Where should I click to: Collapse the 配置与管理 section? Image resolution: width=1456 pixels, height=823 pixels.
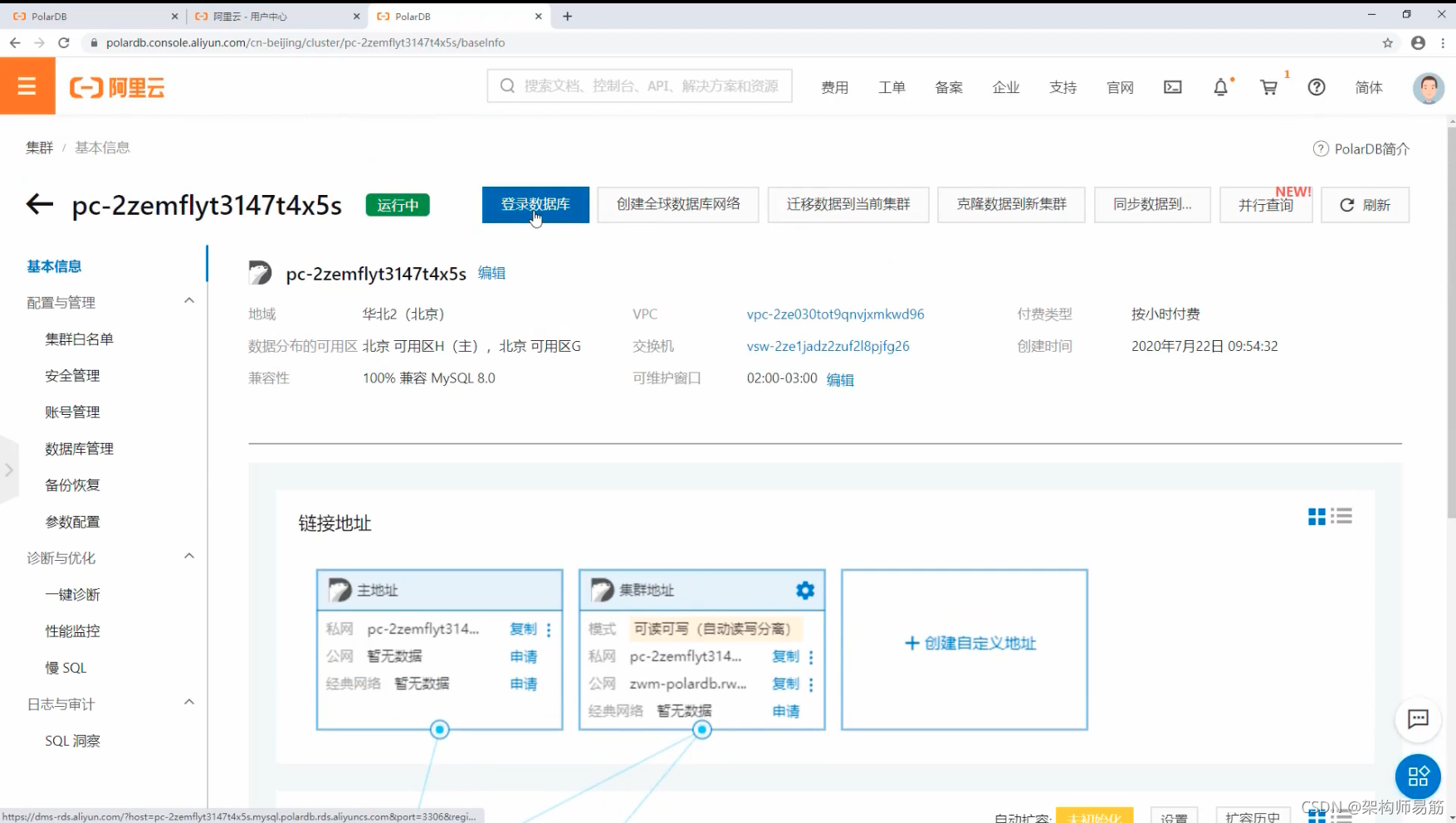tap(189, 300)
